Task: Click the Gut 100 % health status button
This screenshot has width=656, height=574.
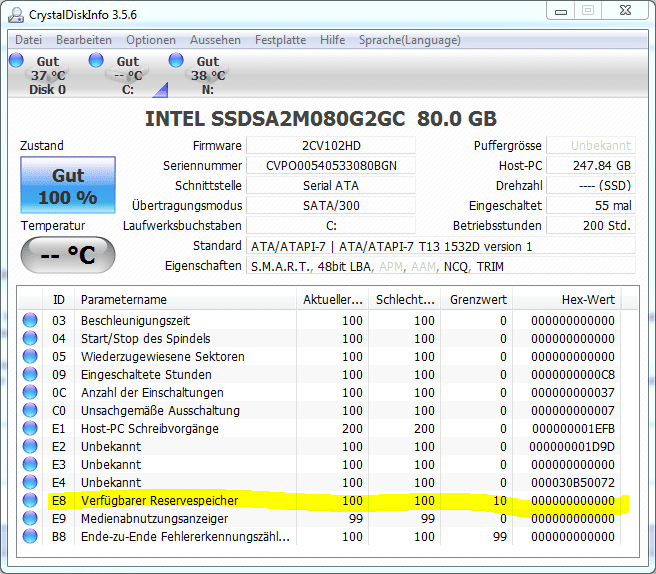Action: (68, 185)
